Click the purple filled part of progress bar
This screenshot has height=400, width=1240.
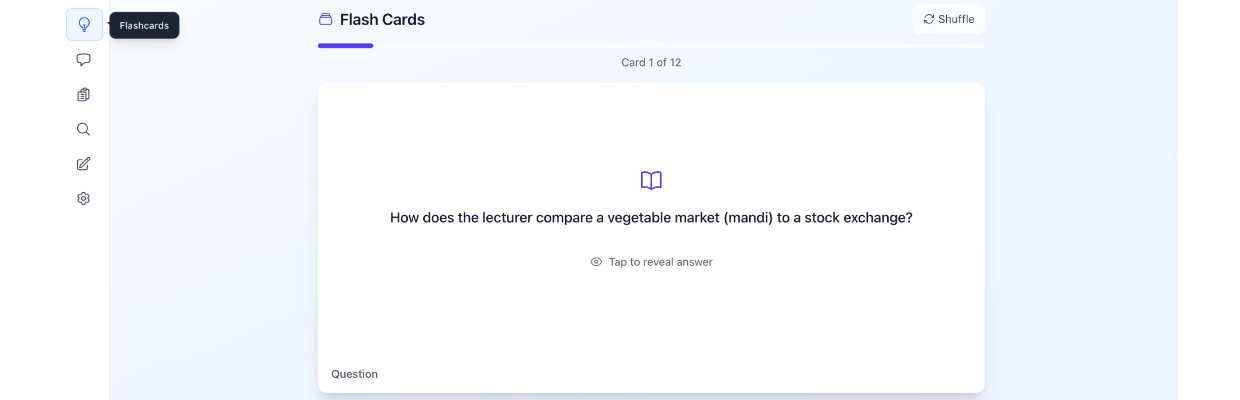pos(345,45)
